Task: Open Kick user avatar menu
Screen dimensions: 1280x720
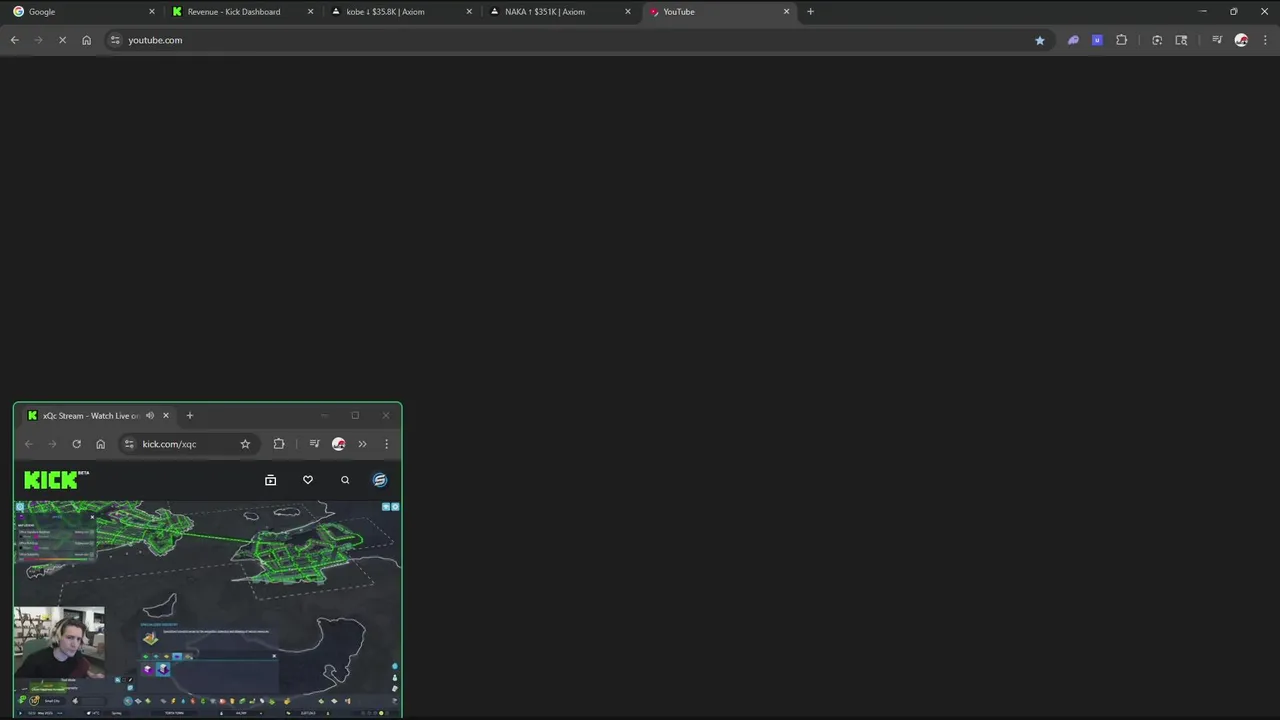Action: (x=380, y=480)
